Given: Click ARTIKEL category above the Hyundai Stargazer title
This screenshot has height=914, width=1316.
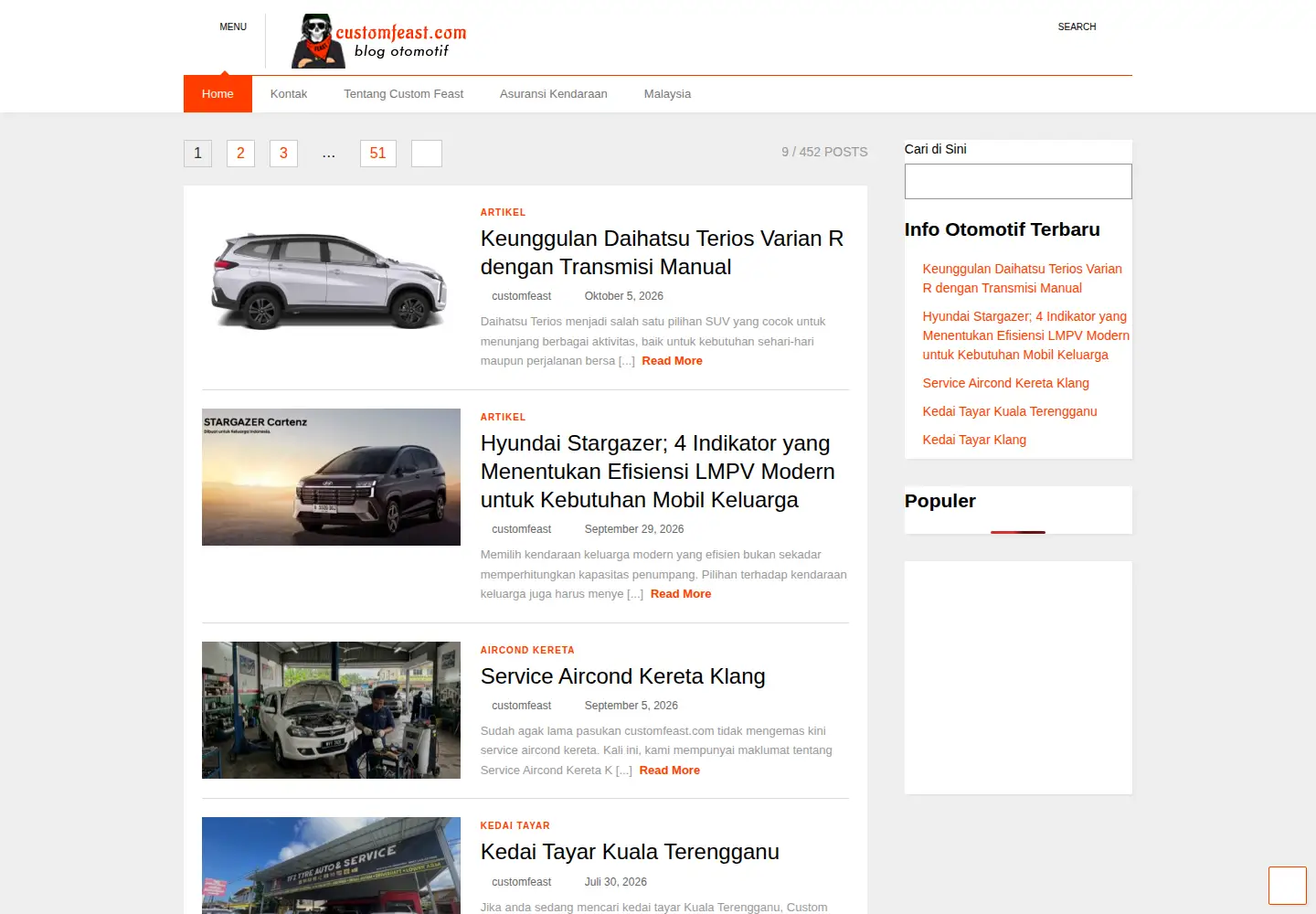Looking at the screenshot, I should pyautogui.click(x=503, y=417).
